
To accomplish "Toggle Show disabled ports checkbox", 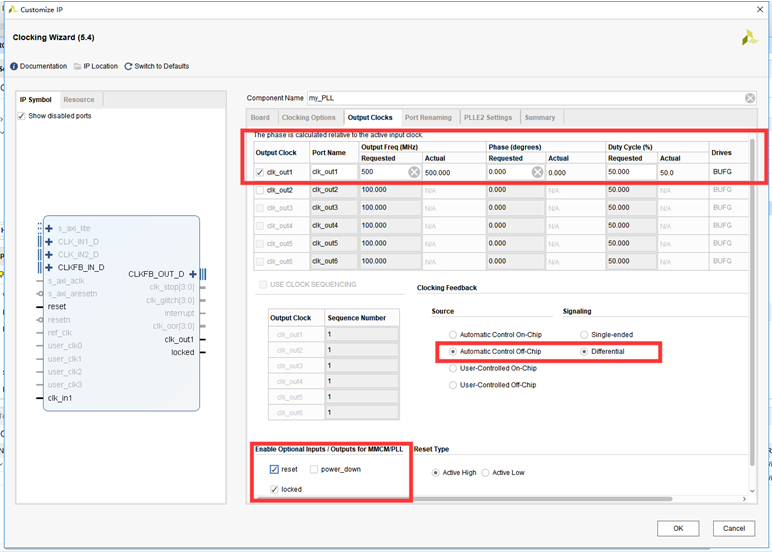I will [x=21, y=116].
